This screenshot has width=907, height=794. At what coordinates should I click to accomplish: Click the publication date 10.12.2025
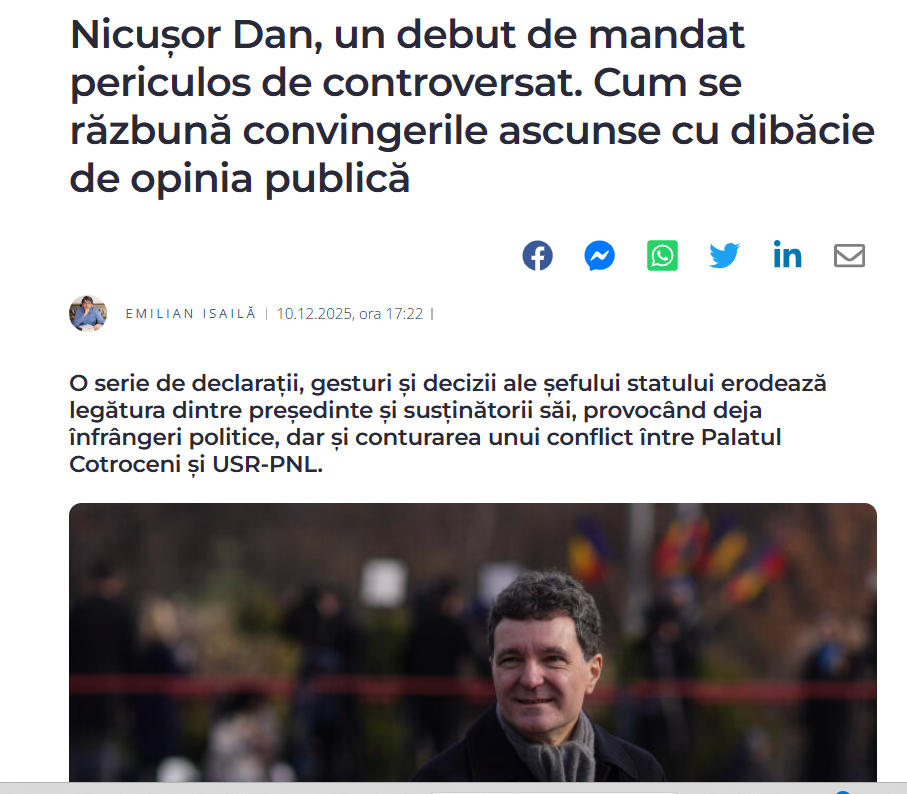pyautogui.click(x=314, y=314)
